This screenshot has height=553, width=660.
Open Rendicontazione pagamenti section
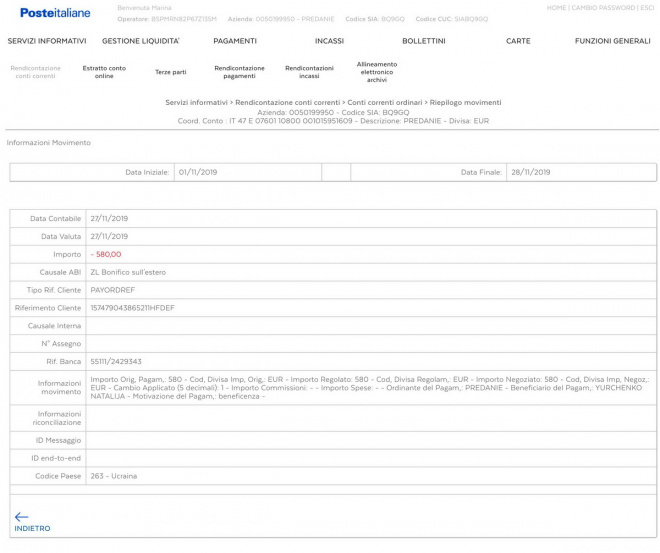pos(239,72)
